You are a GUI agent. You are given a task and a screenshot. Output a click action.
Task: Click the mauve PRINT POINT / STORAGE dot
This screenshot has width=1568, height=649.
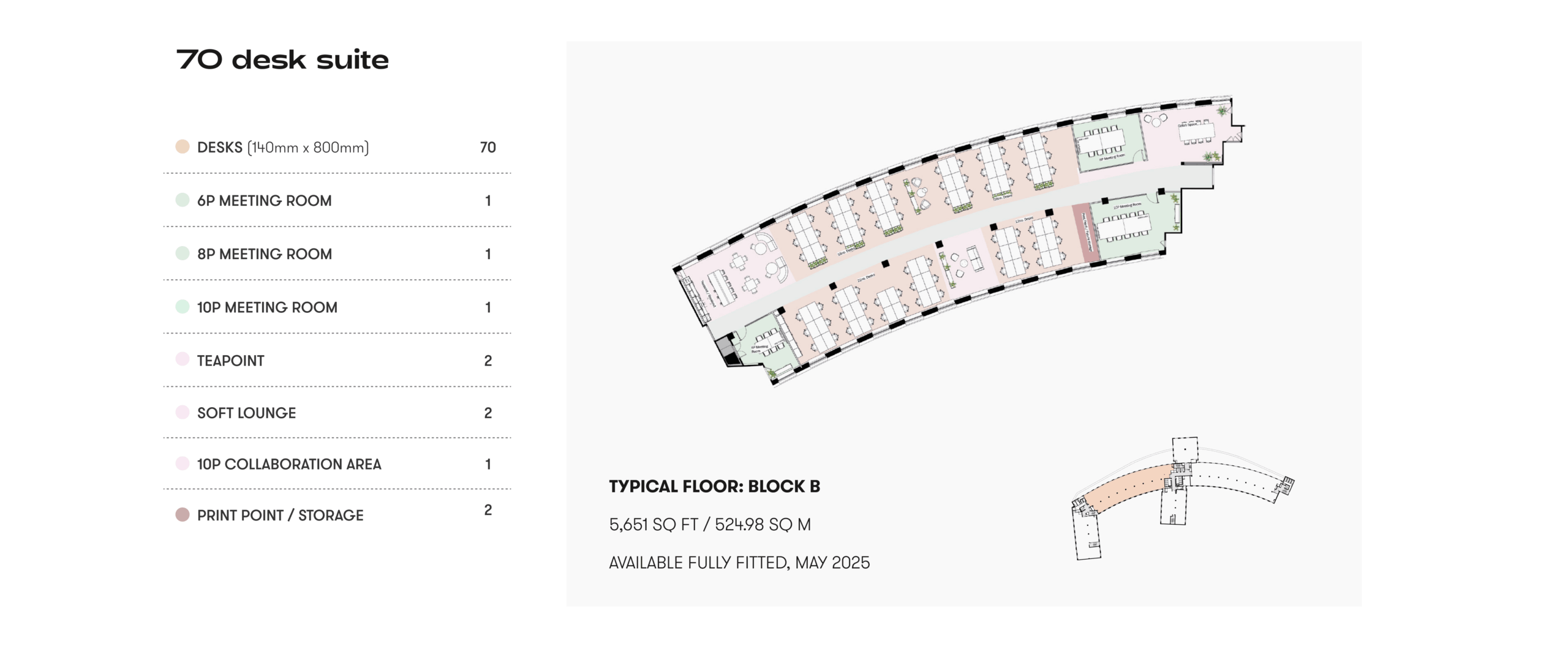click(183, 515)
